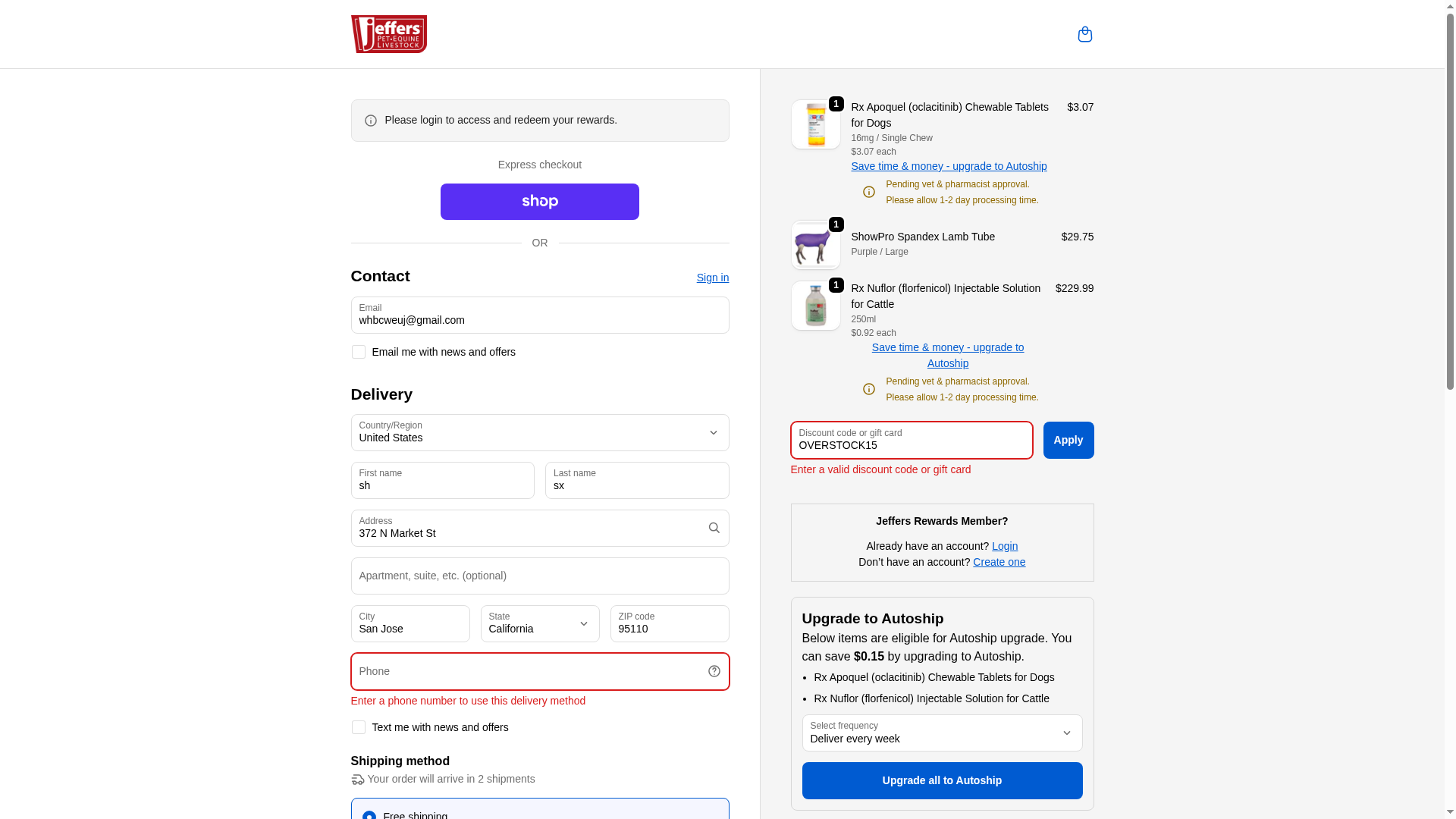Check Text me with news and offers
This screenshot has height=819, width=1456.
358,727
